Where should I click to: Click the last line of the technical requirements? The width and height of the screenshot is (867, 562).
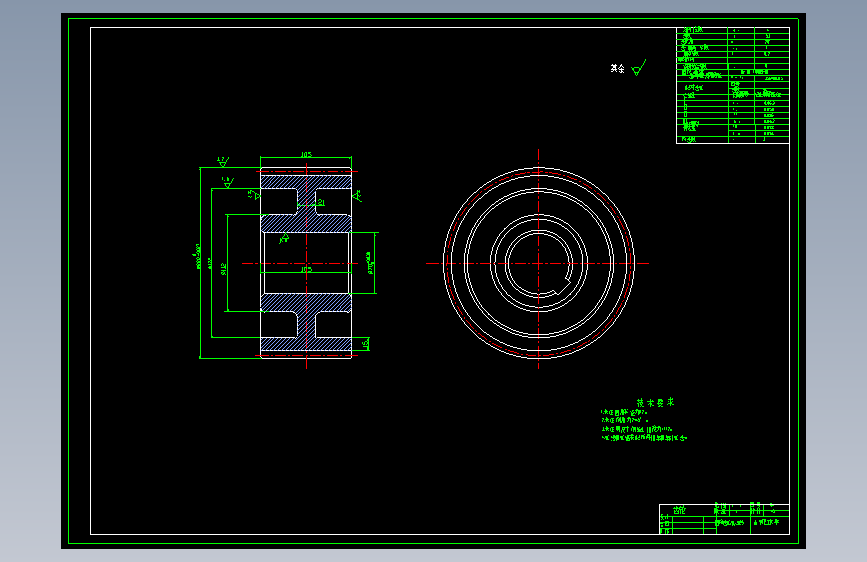click(x=644, y=438)
